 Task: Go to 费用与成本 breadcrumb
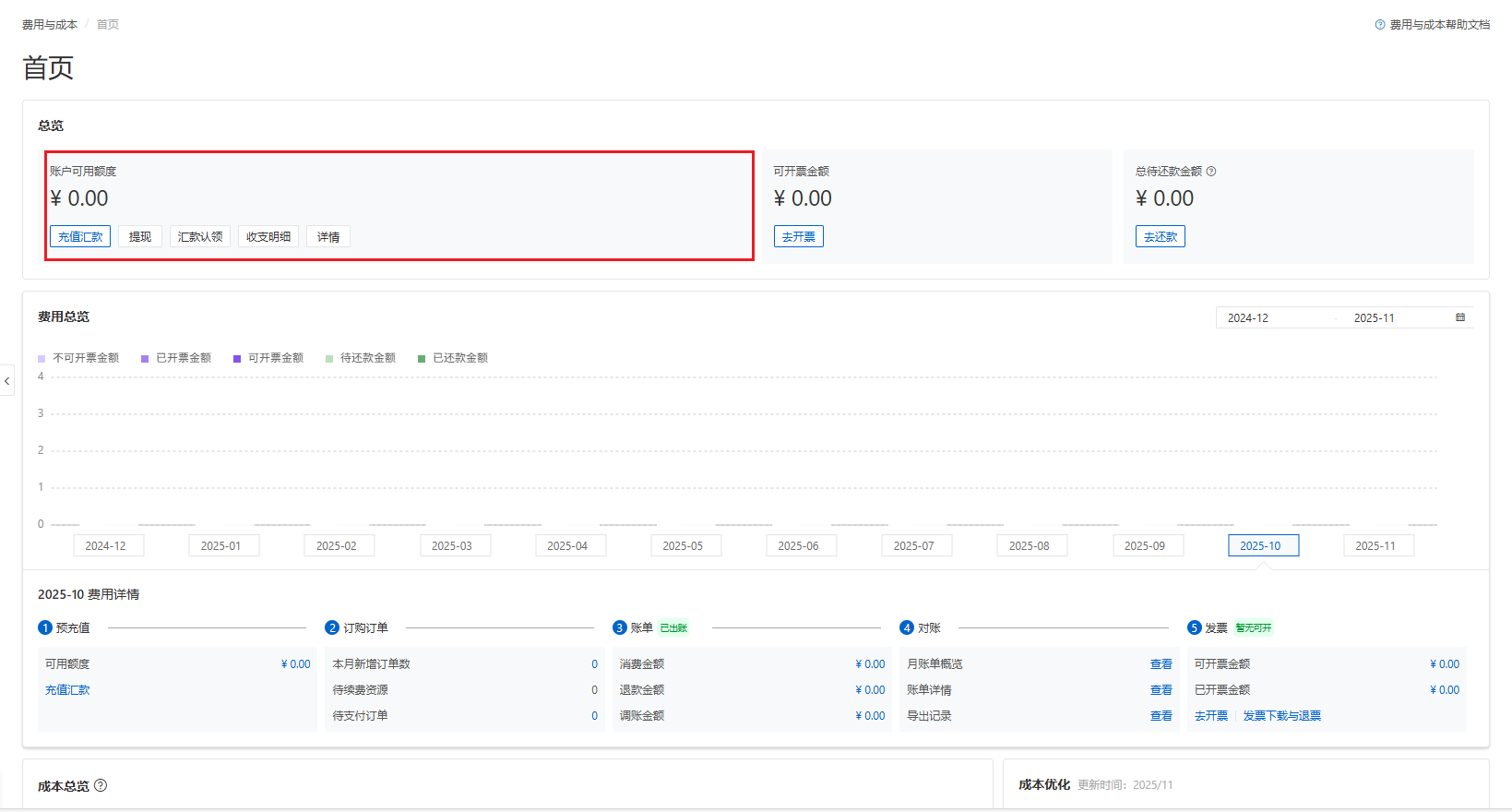click(50, 25)
